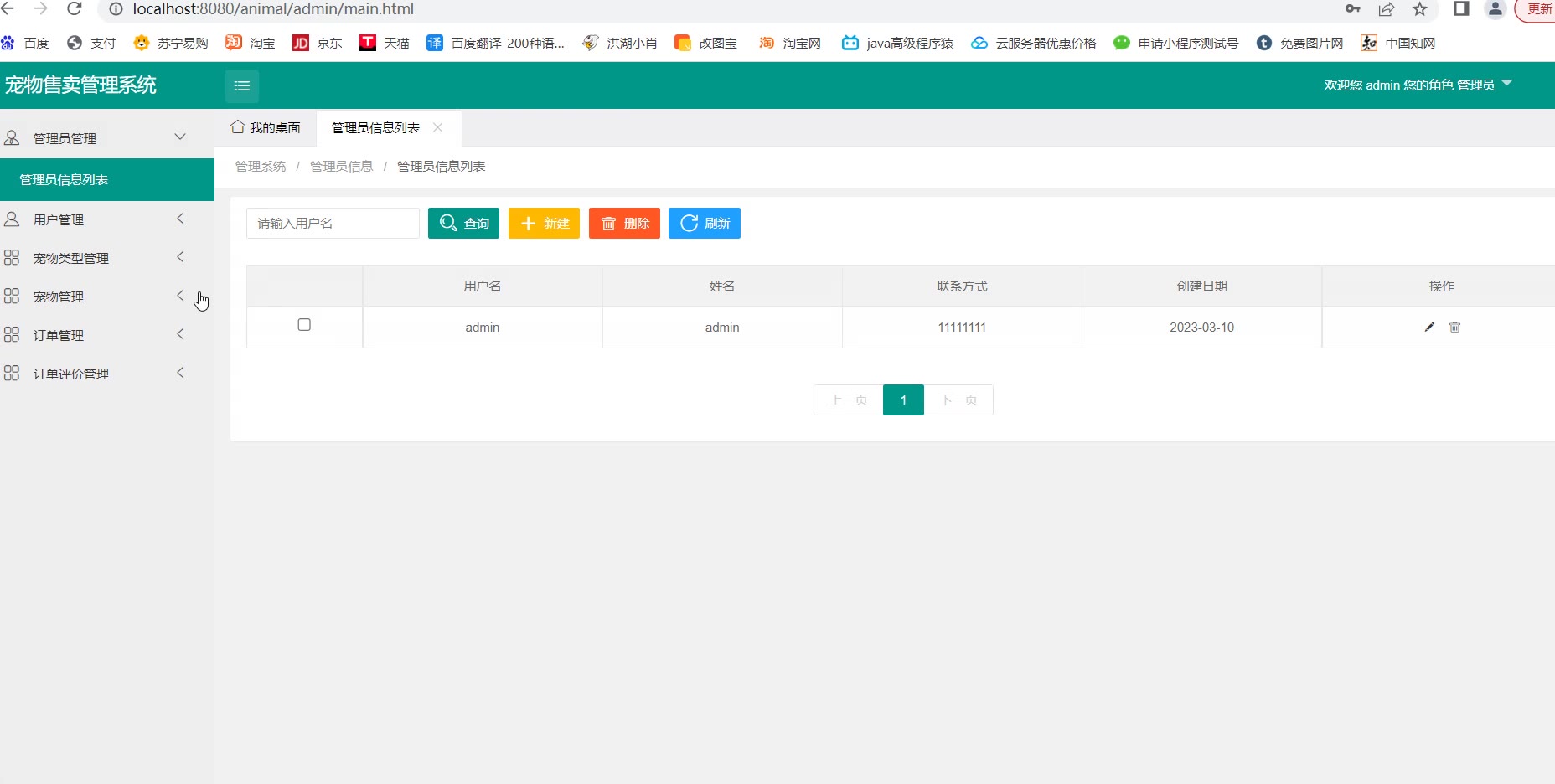
Task: Open the 中国知网 bookmark
Action: point(1397,43)
